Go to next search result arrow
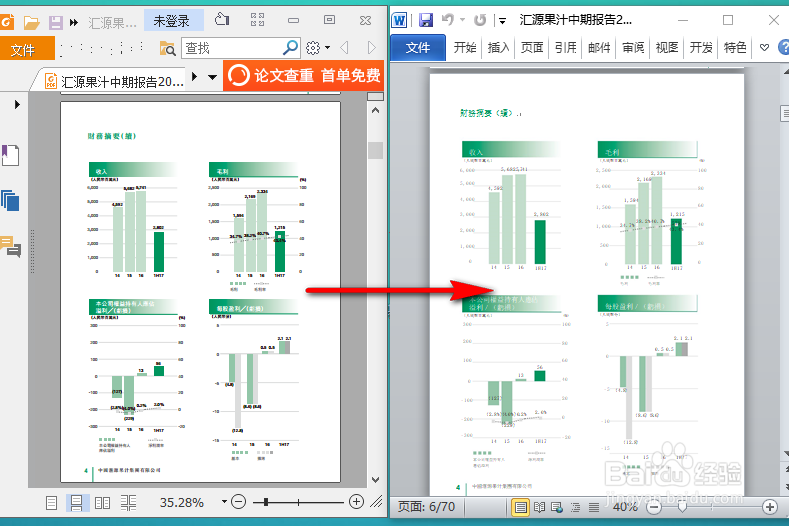The image size is (789, 526). coord(372,48)
